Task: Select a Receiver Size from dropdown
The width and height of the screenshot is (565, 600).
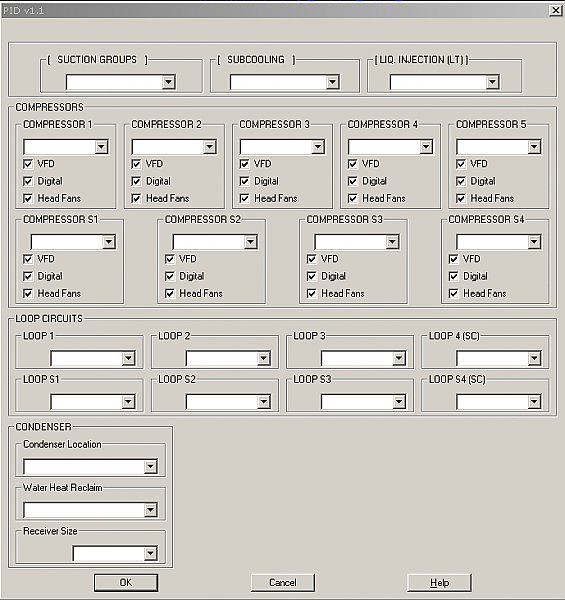Action: (x=115, y=553)
